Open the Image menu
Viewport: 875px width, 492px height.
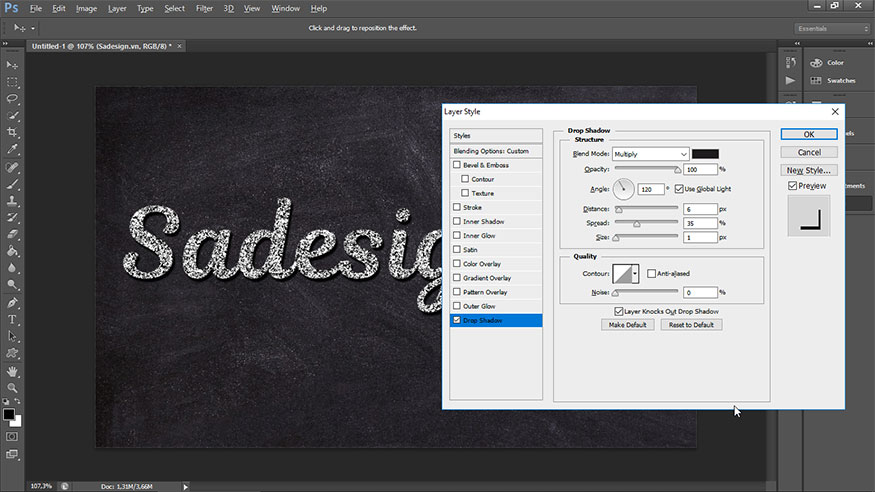pyautogui.click(x=86, y=8)
